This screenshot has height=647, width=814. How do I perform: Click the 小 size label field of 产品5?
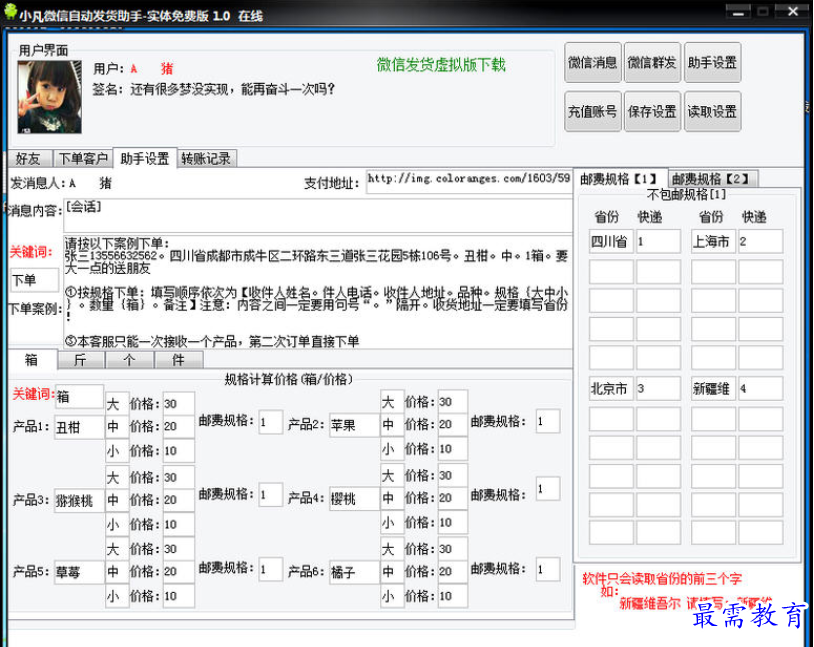pyautogui.click(x=117, y=596)
